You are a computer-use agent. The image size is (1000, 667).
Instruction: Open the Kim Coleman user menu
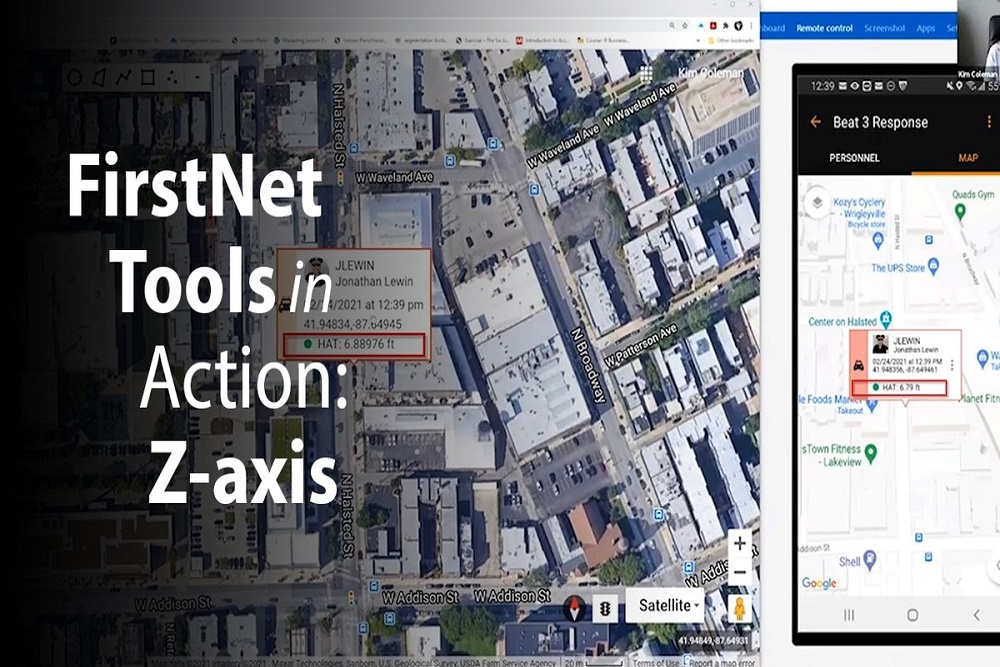tap(711, 73)
